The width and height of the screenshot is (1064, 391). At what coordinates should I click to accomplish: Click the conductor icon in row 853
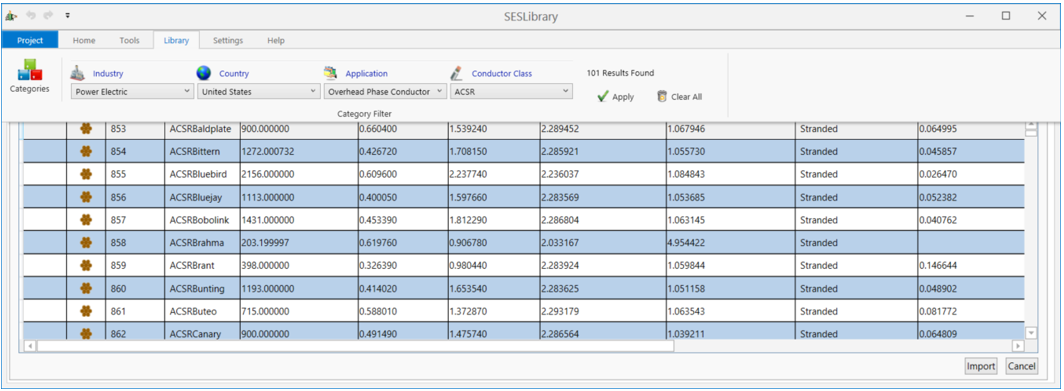click(x=86, y=128)
